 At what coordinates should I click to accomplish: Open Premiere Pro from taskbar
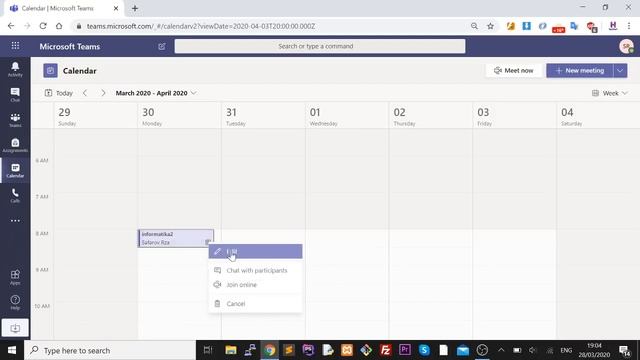point(405,350)
